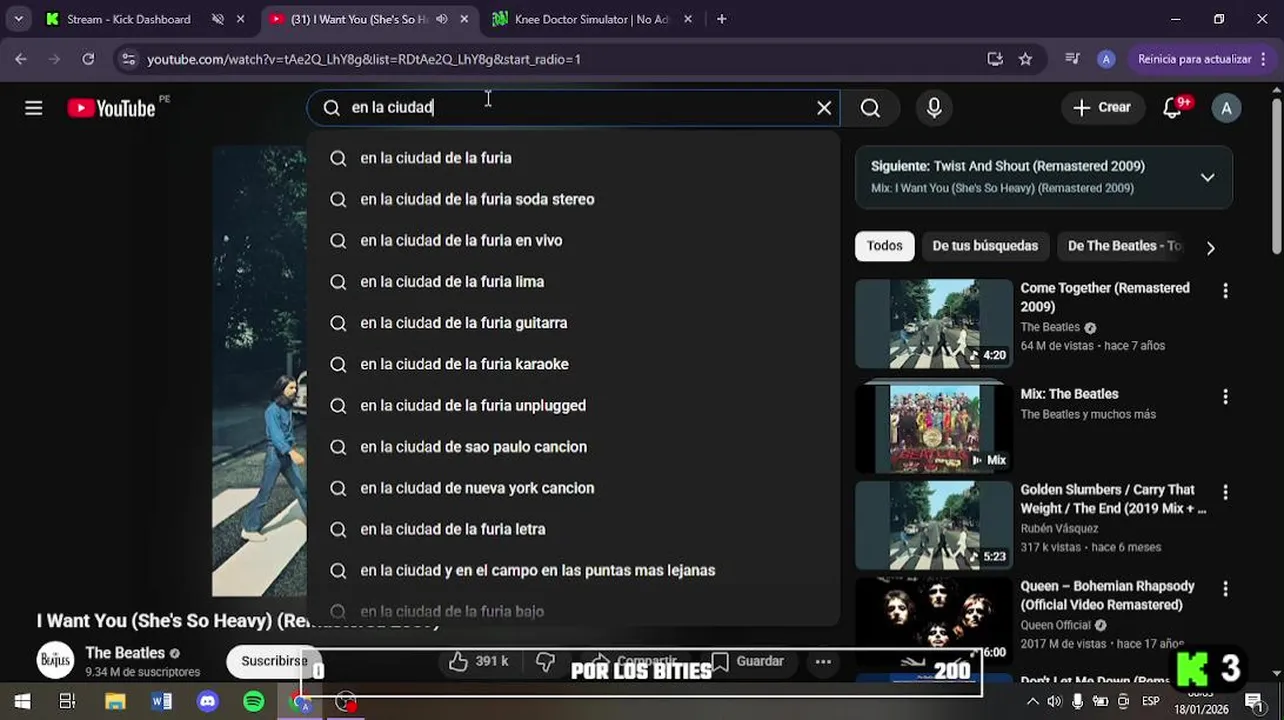Open Word from the taskbar
Viewport: 1284px width, 720px height.
161,702
